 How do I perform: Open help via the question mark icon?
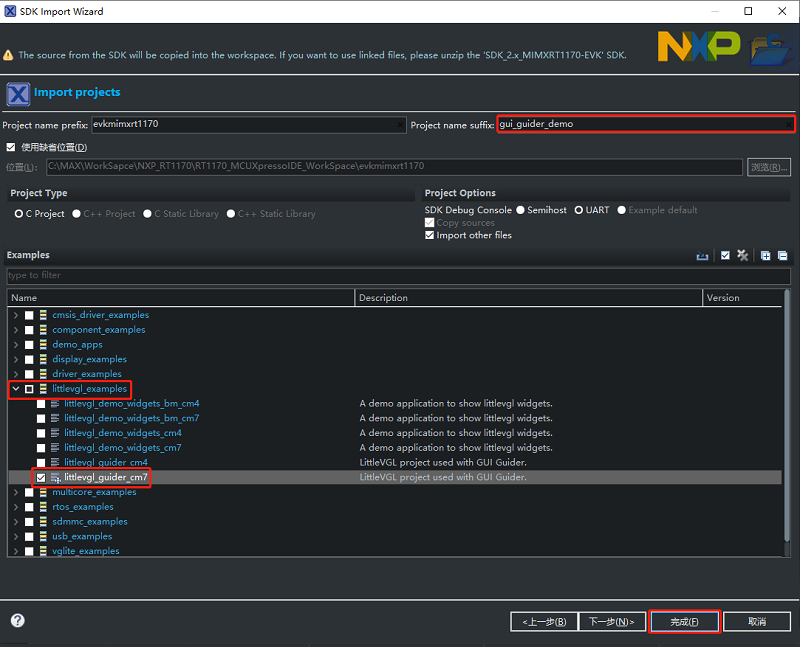tap(18, 620)
